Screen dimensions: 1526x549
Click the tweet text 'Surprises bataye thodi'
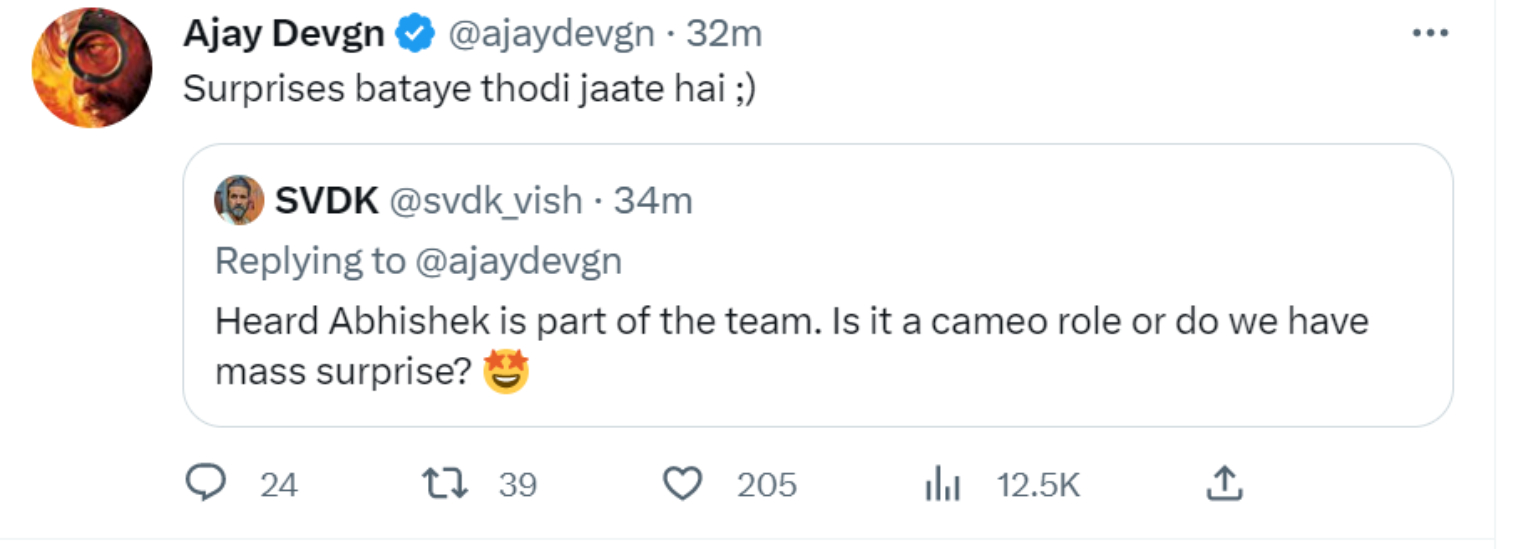pos(468,89)
